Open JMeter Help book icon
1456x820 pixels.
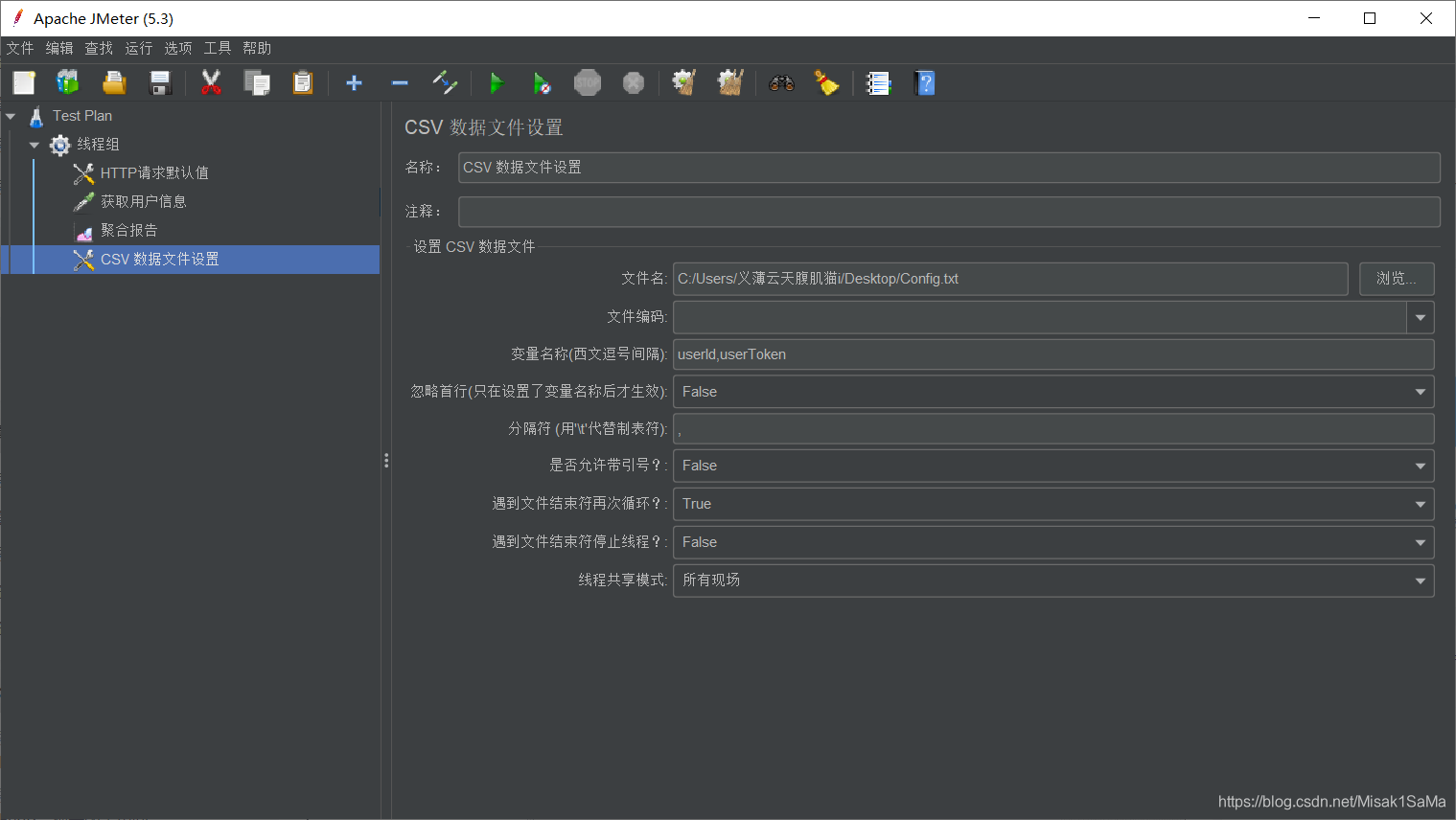(x=925, y=82)
